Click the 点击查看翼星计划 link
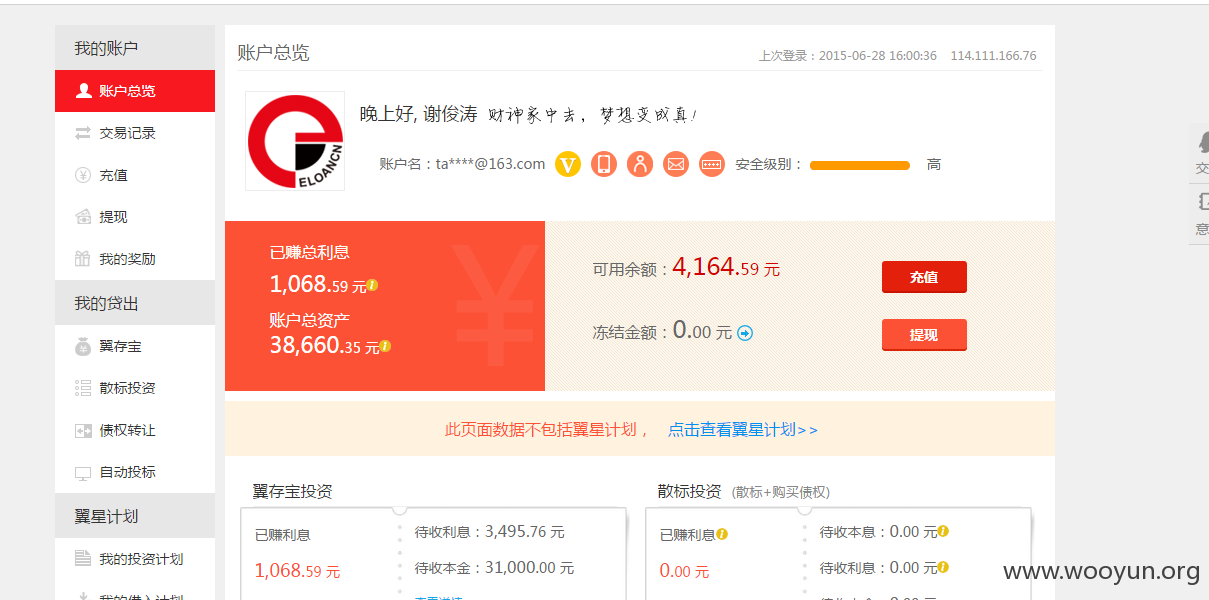1209x600 pixels. click(x=743, y=429)
